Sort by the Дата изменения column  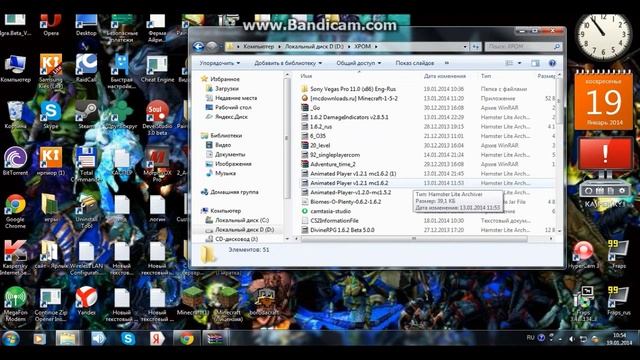444,76
